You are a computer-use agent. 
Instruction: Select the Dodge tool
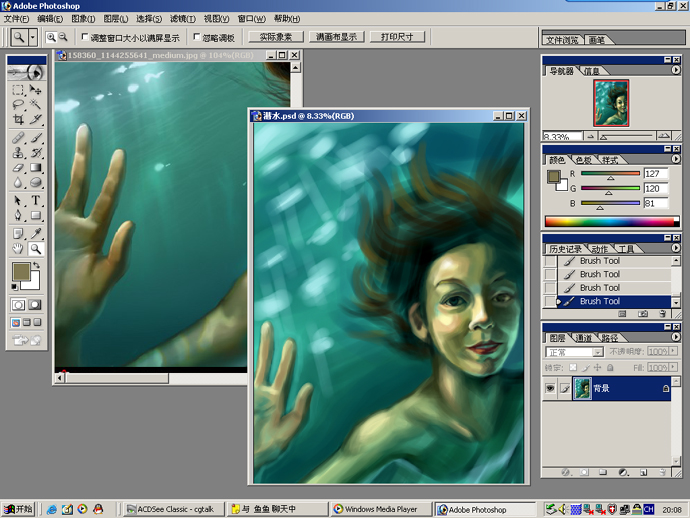[35, 182]
